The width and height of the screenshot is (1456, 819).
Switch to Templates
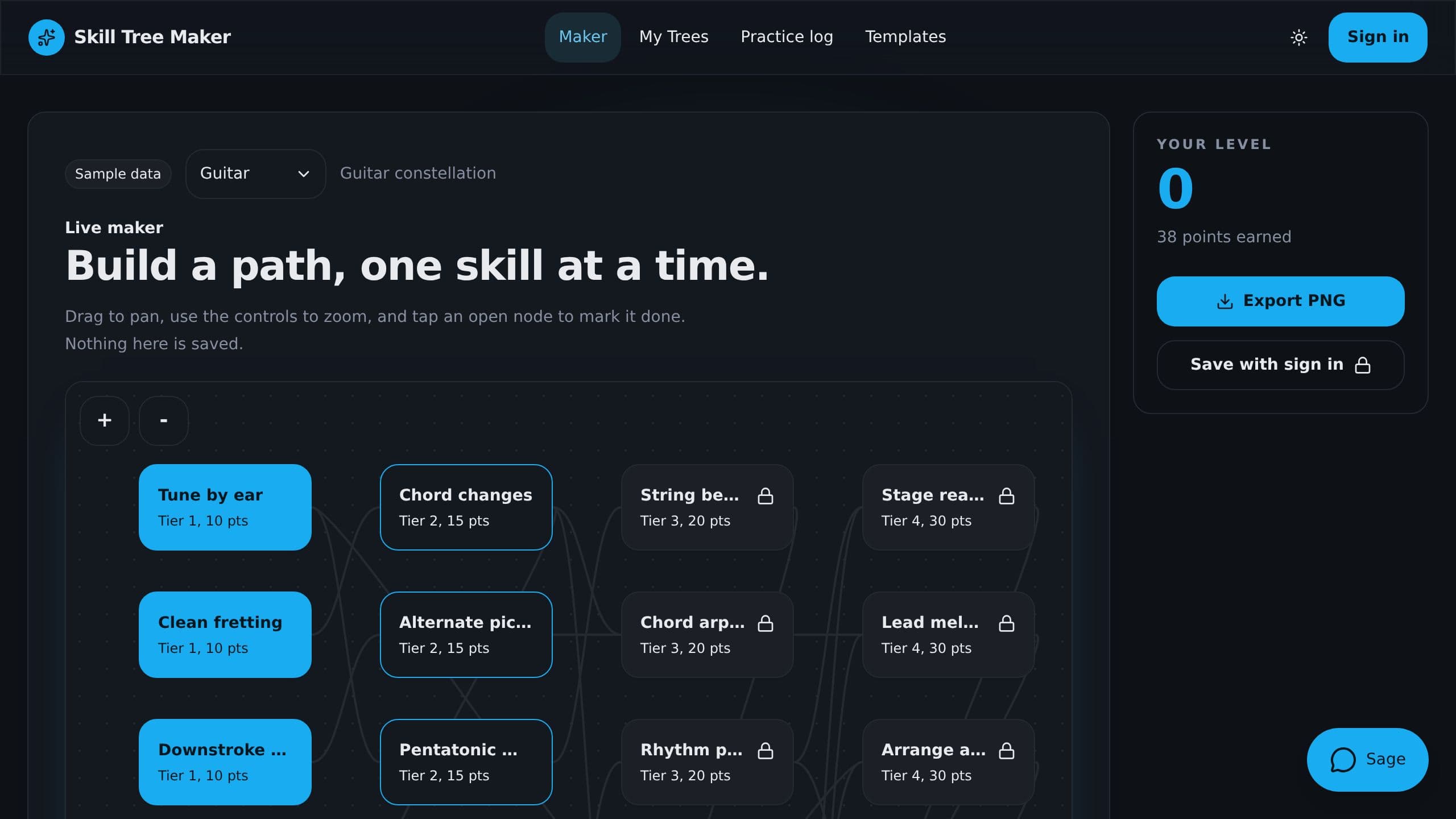905,38
